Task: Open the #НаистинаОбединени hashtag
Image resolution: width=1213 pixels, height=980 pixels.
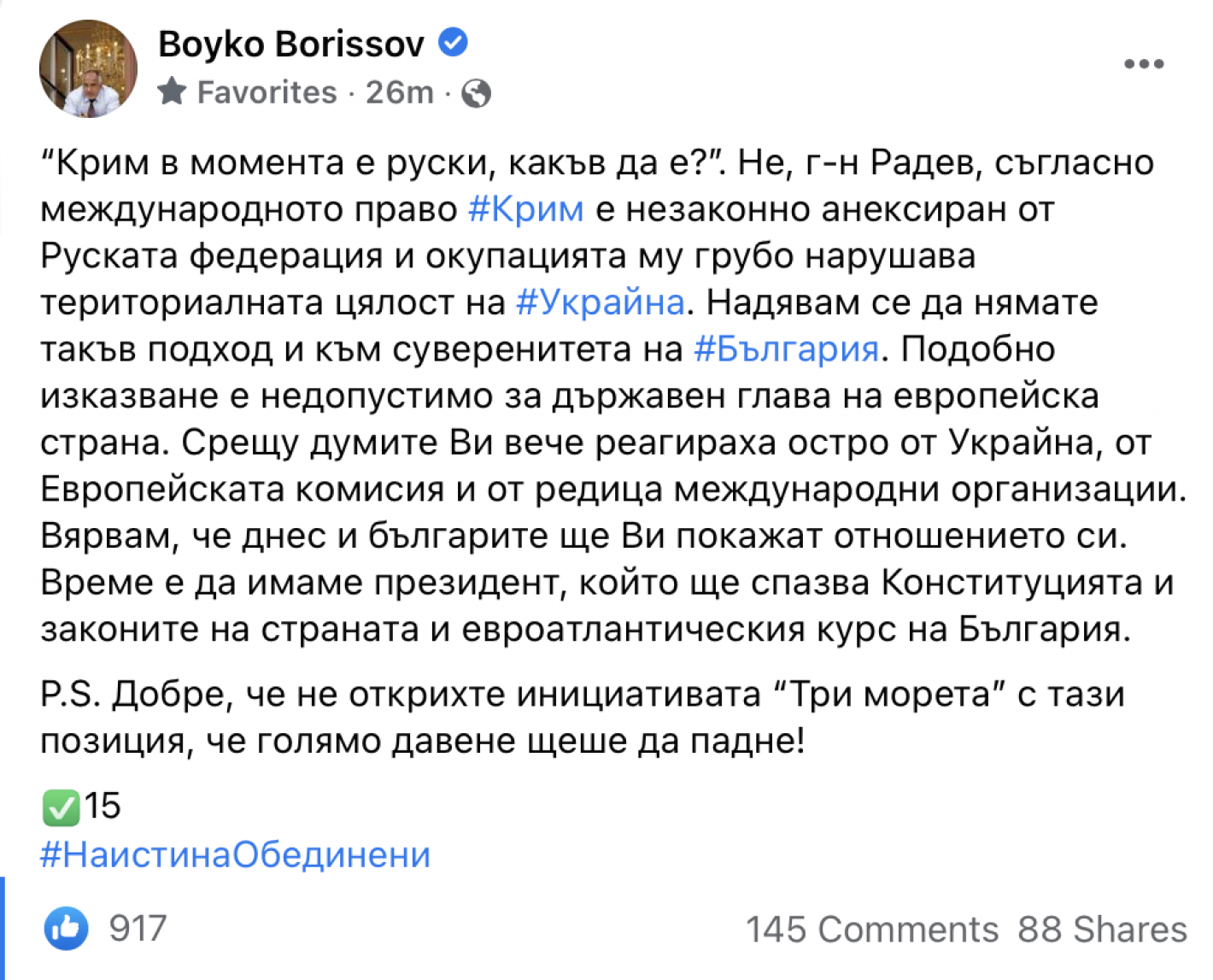Action: pyautogui.click(x=236, y=854)
